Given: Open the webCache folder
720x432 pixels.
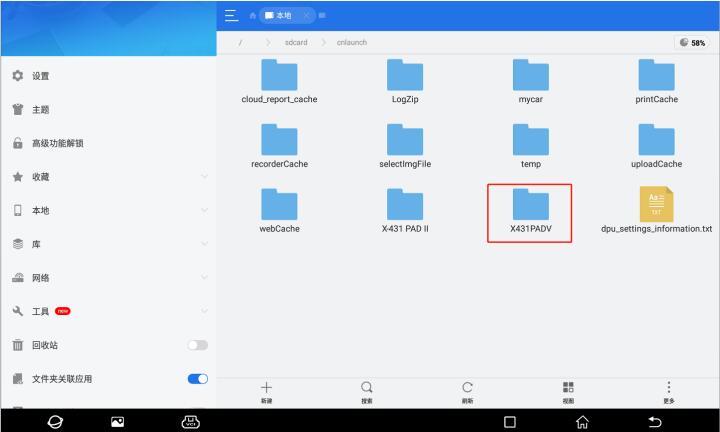Looking at the screenshot, I should (279, 211).
